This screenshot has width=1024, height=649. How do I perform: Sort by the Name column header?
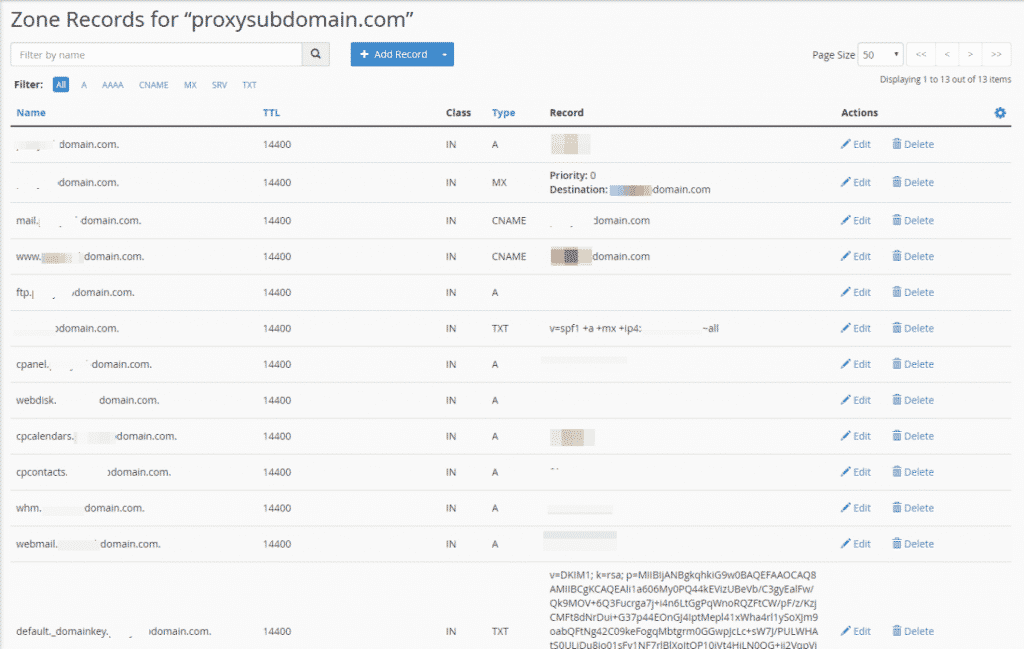click(31, 113)
